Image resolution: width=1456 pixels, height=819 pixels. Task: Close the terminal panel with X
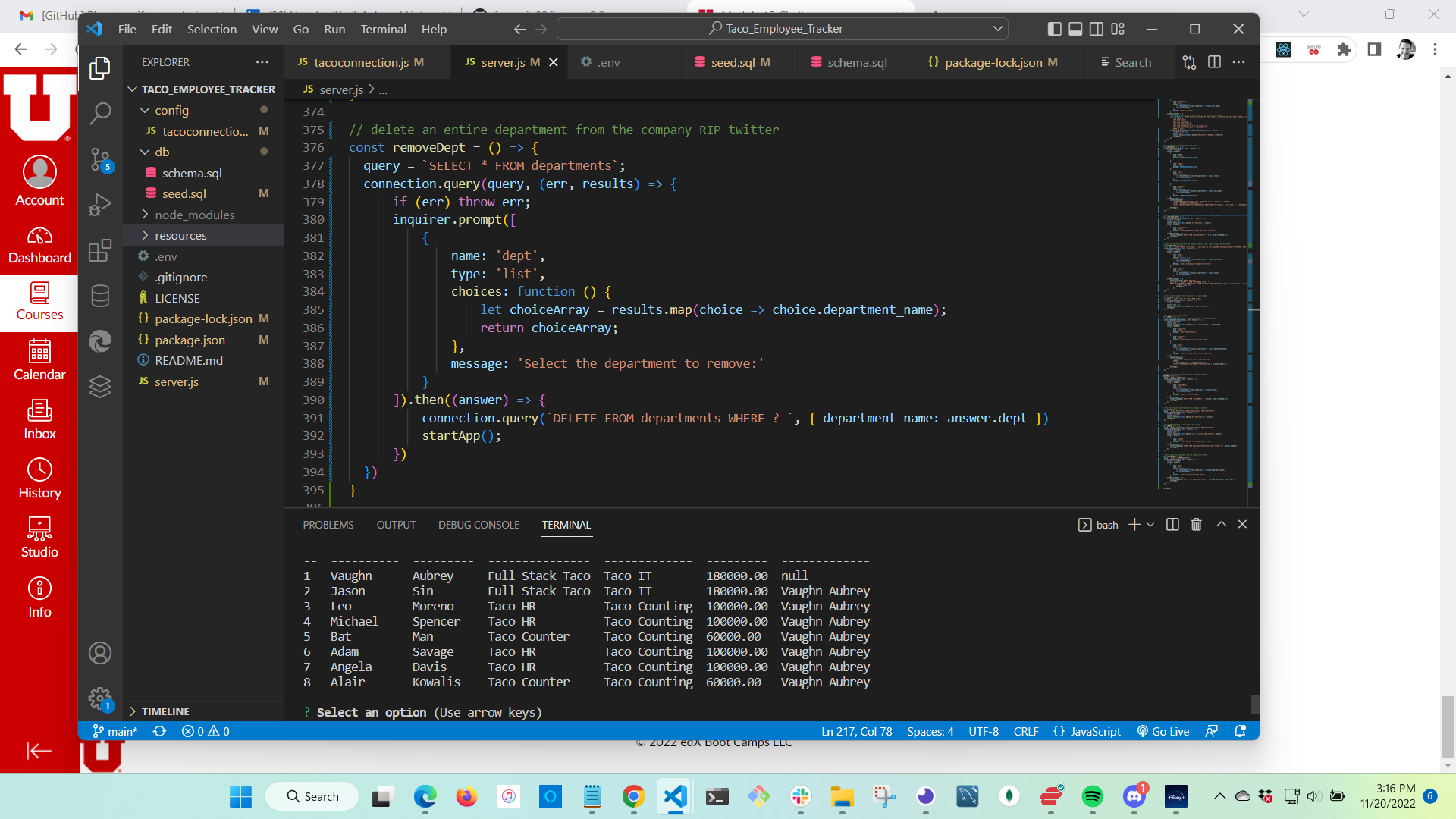coord(1242,525)
